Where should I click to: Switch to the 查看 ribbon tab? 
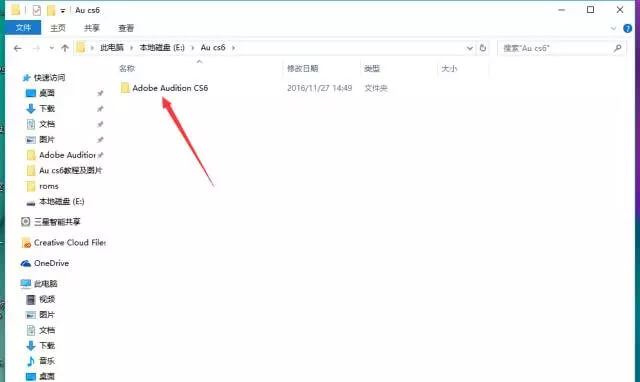[126, 28]
